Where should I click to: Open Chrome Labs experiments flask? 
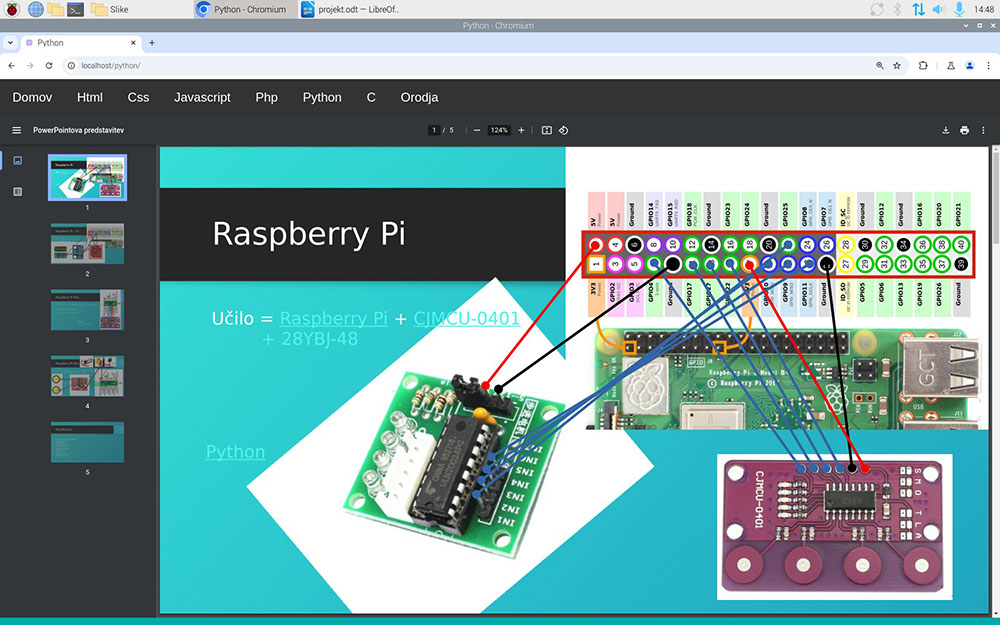point(950,66)
